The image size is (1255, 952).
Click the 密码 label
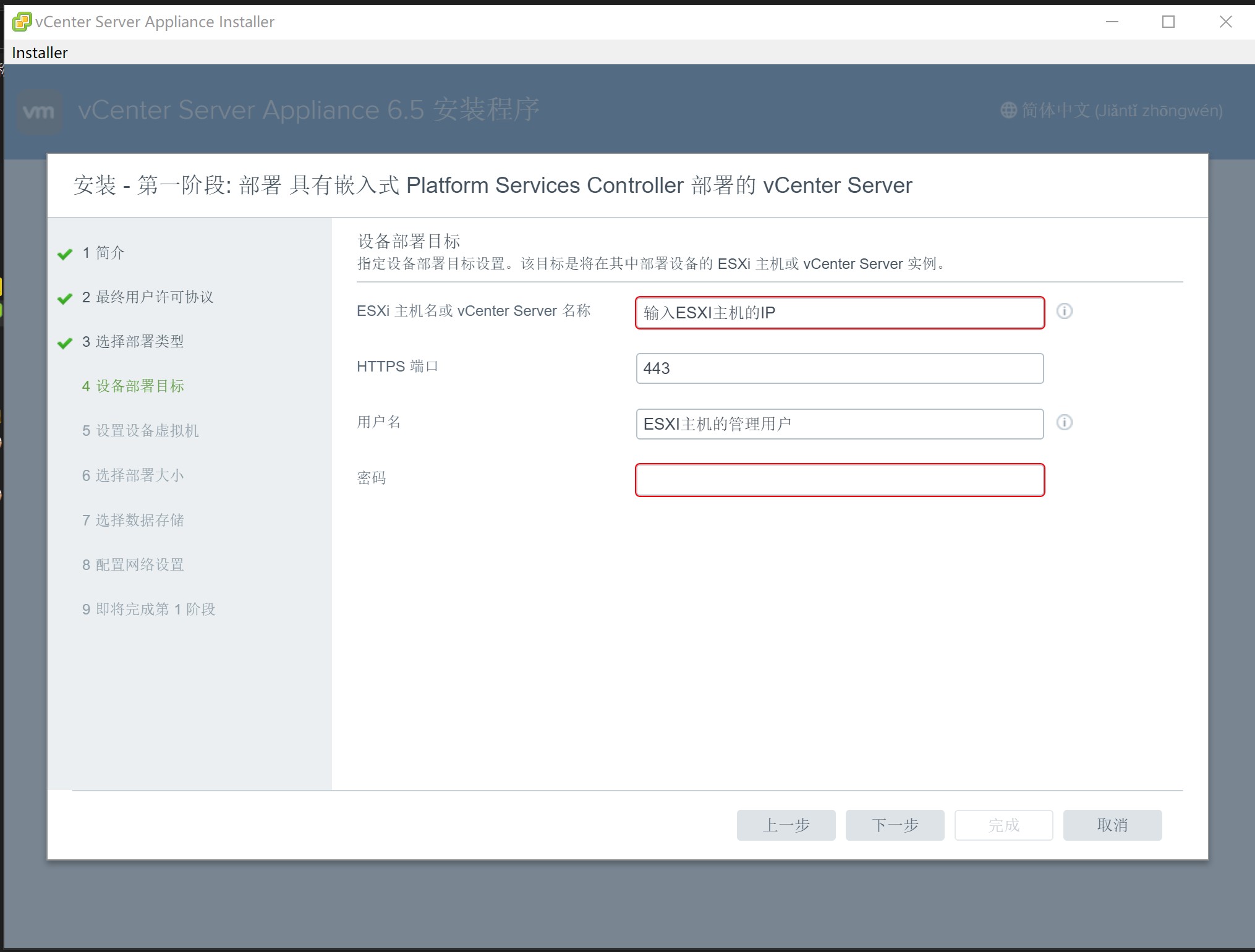pos(372,477)
